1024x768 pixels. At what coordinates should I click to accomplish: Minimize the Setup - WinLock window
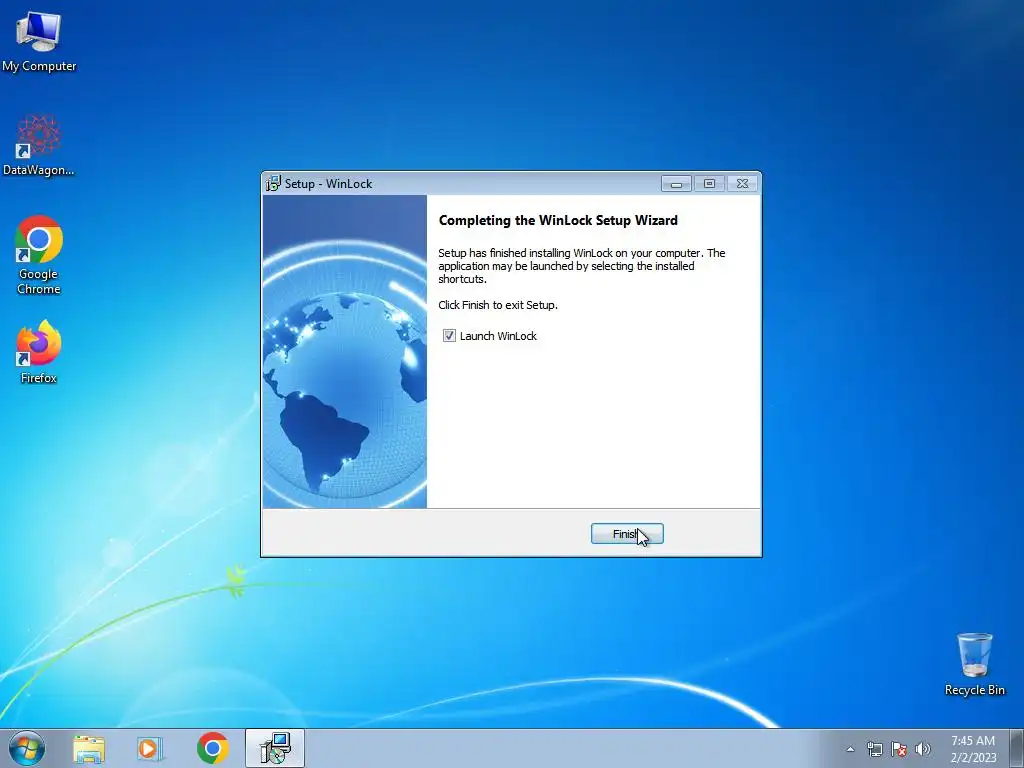(x=676, y=184)
